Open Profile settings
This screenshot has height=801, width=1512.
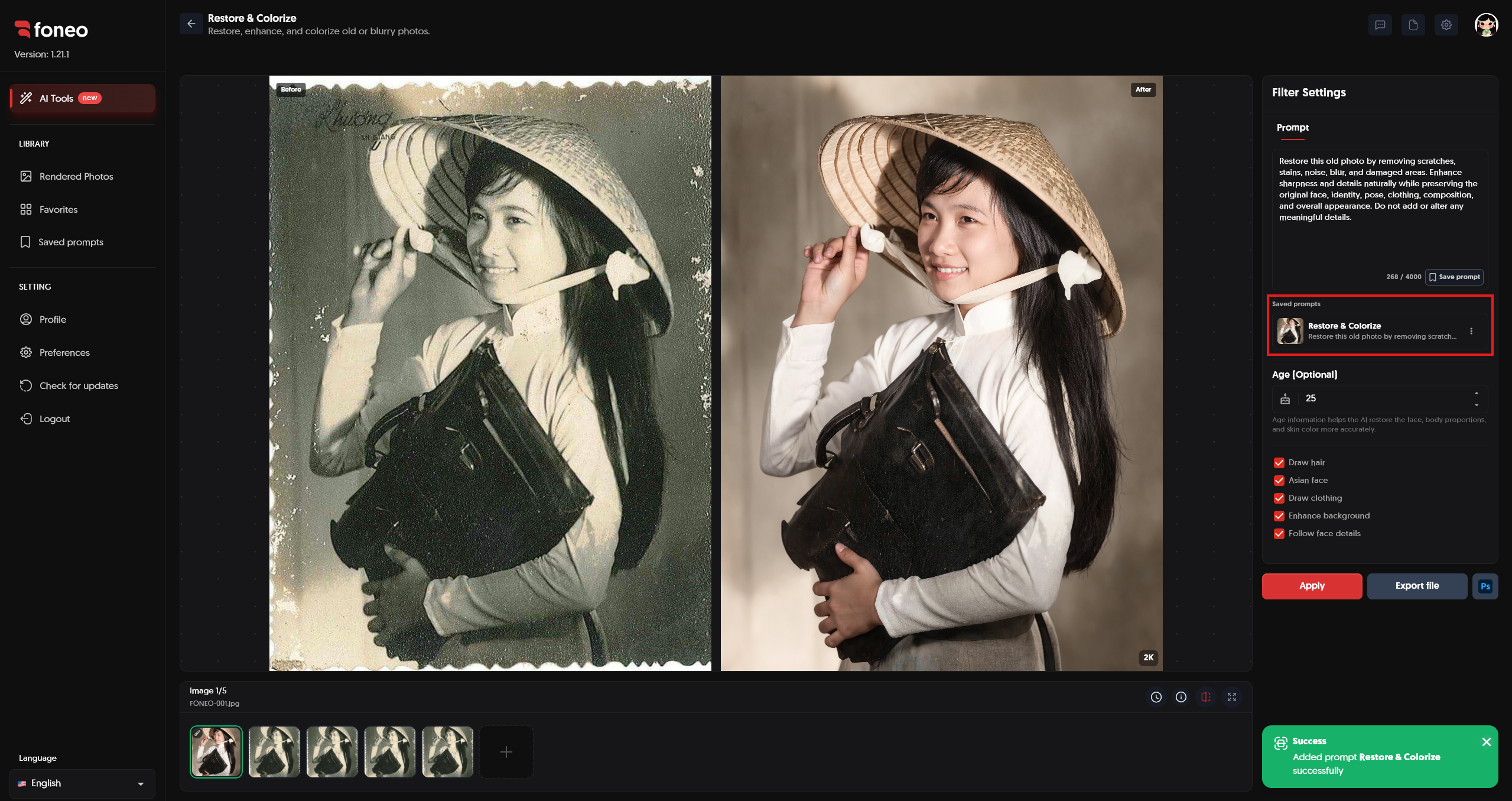click(53, 319)
